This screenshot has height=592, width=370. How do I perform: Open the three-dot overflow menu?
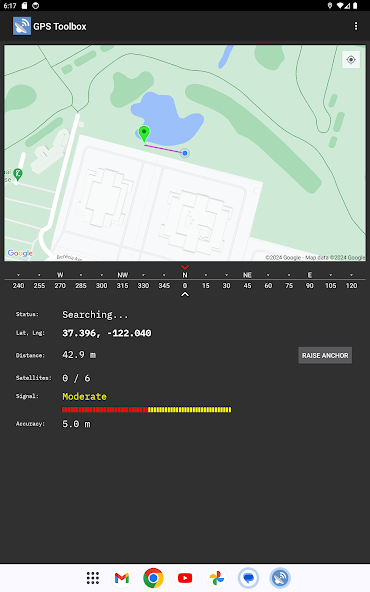[356, 26]
